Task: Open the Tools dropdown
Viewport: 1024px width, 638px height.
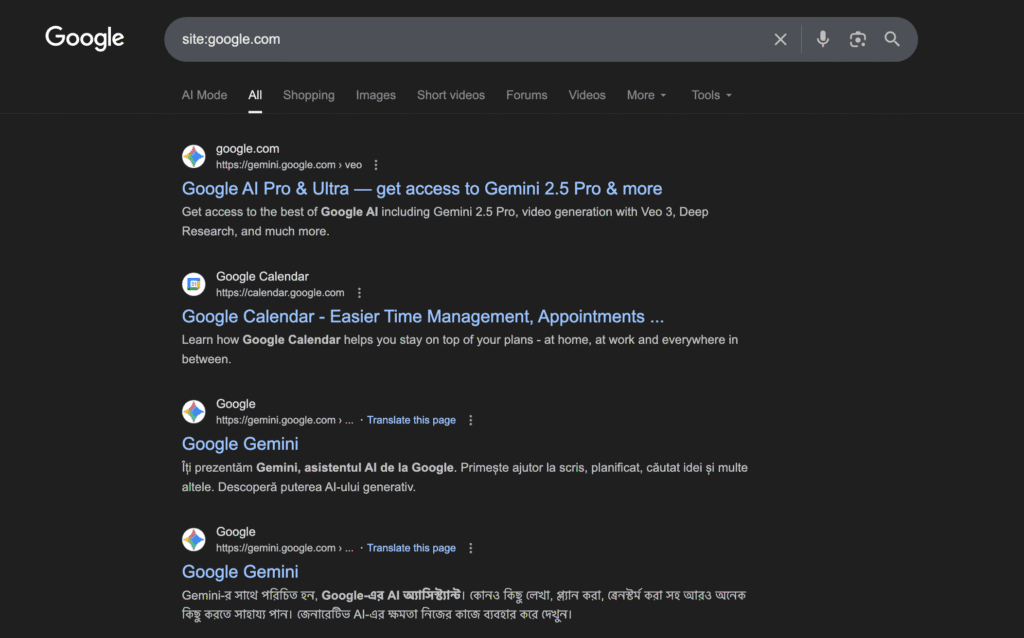Action: click(x=710, y=94)
